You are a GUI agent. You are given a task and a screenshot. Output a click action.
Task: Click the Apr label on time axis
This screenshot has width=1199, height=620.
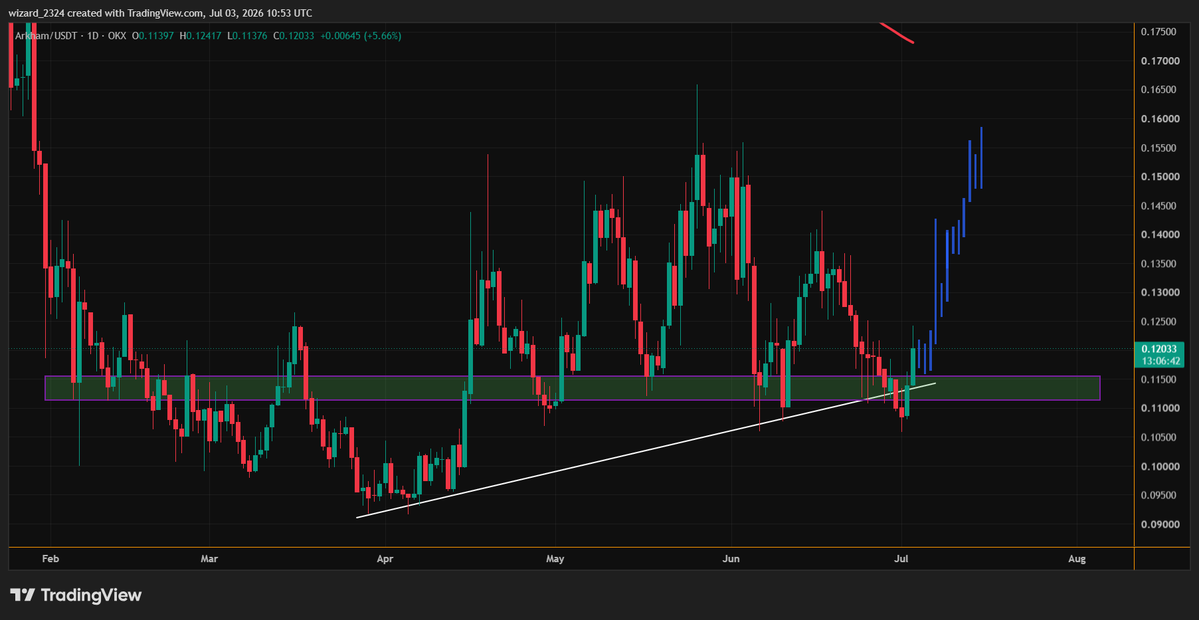tap(385, 560)
